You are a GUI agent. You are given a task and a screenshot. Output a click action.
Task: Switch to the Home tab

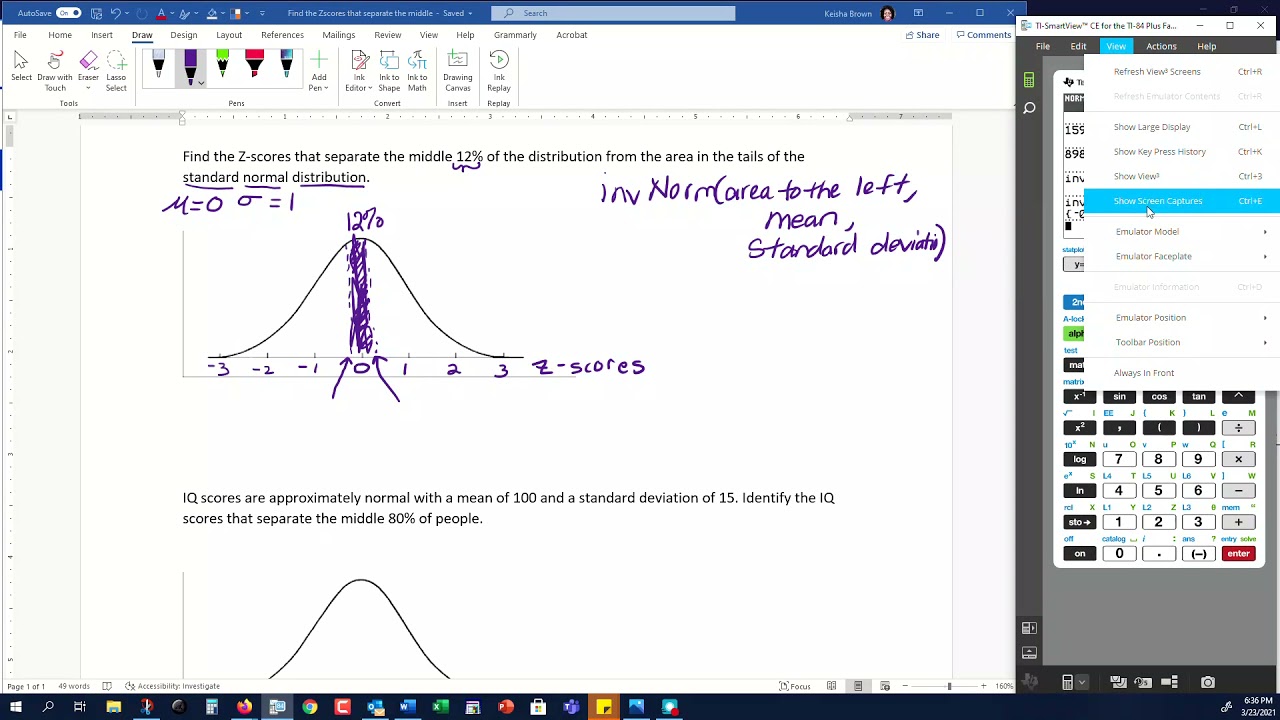tap(60, 35)
